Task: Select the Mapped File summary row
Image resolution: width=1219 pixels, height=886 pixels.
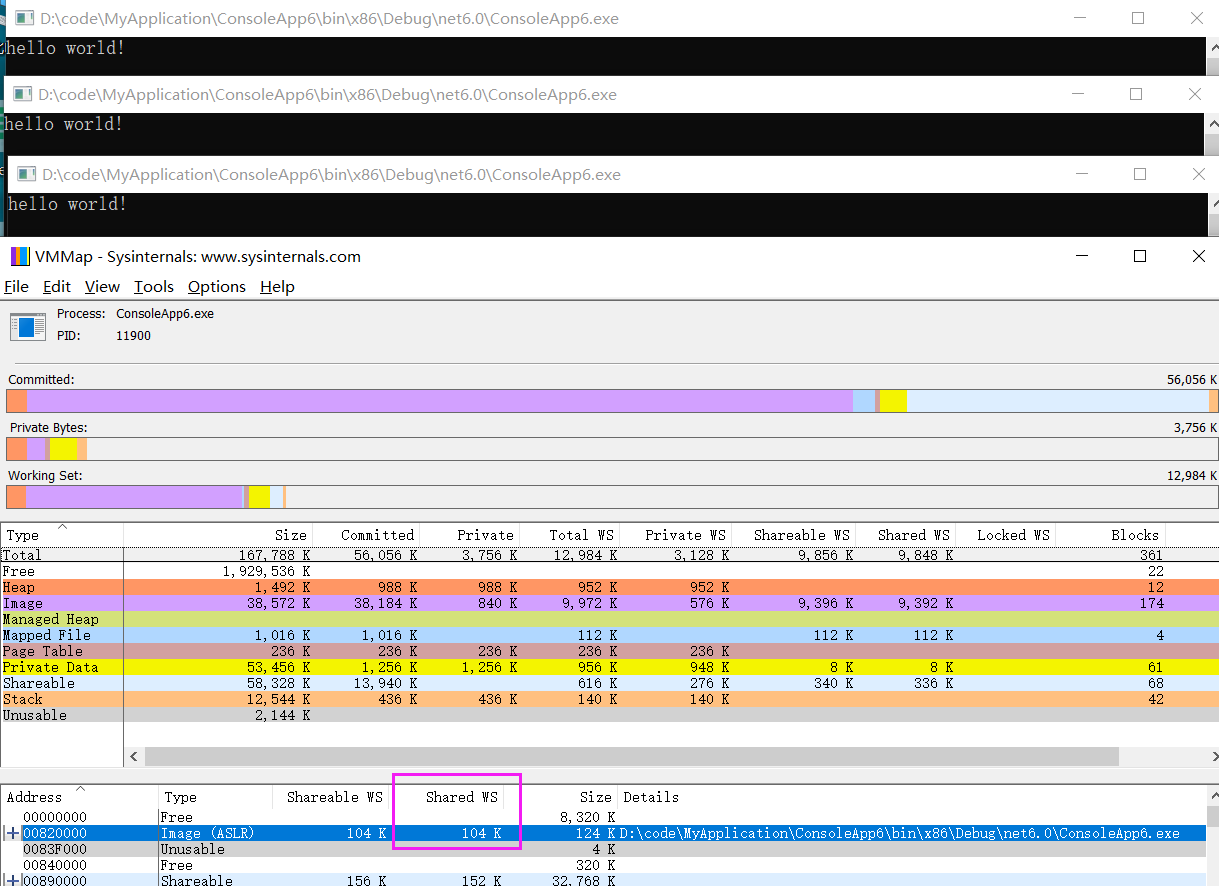Action: pyautogui.click(x=609, y=635)
